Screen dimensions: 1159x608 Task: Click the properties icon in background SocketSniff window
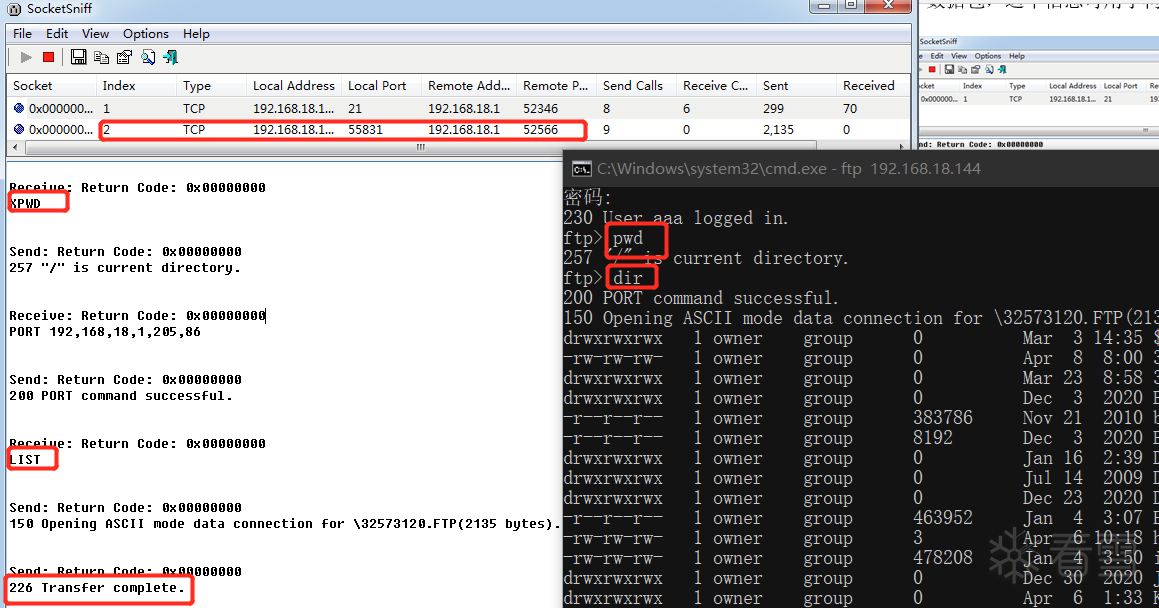point(976,69)
